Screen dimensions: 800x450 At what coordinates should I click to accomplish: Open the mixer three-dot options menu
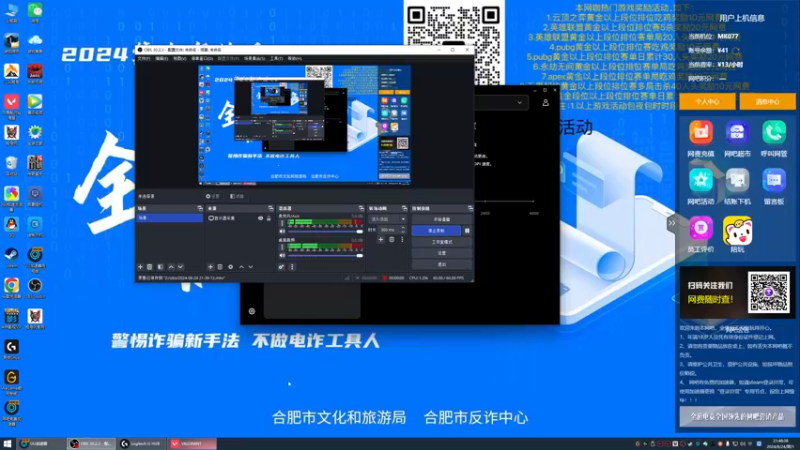292,267
